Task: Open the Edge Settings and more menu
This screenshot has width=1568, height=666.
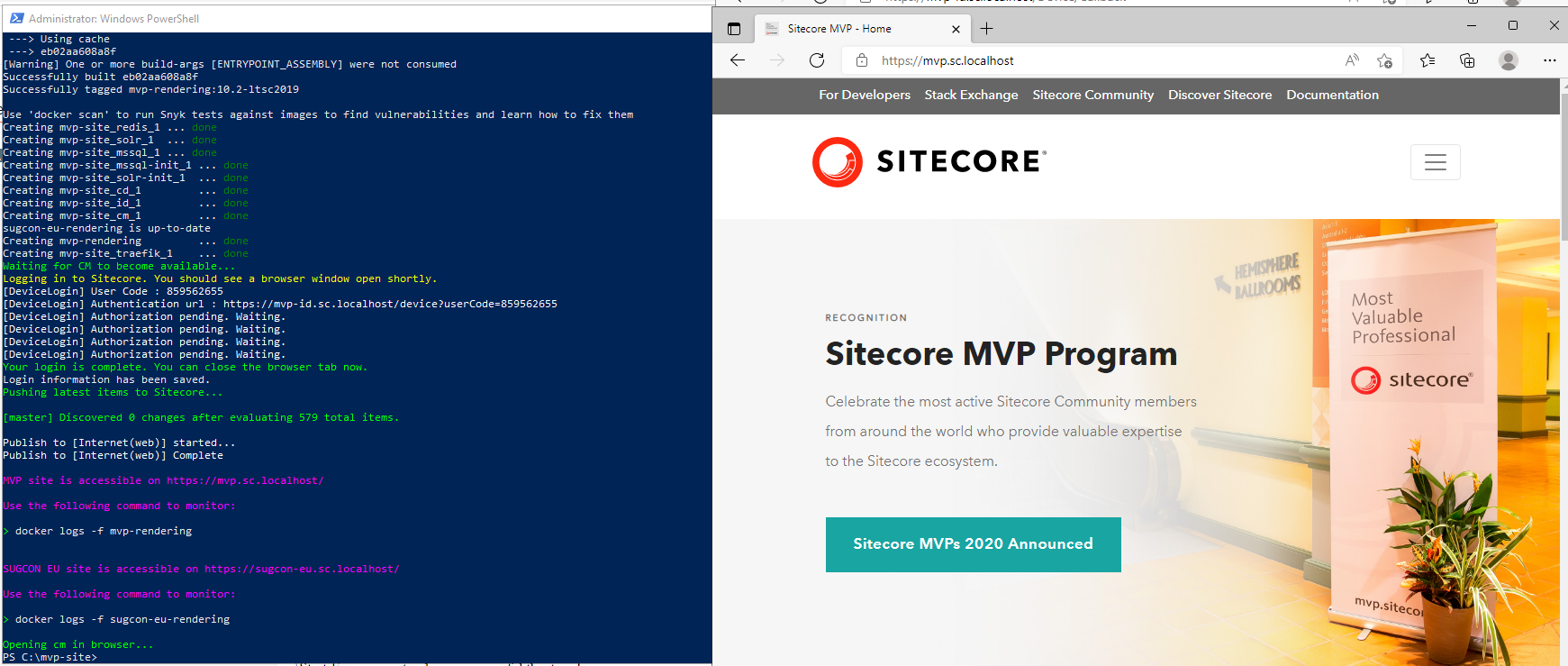Action: coord(1549,60)
